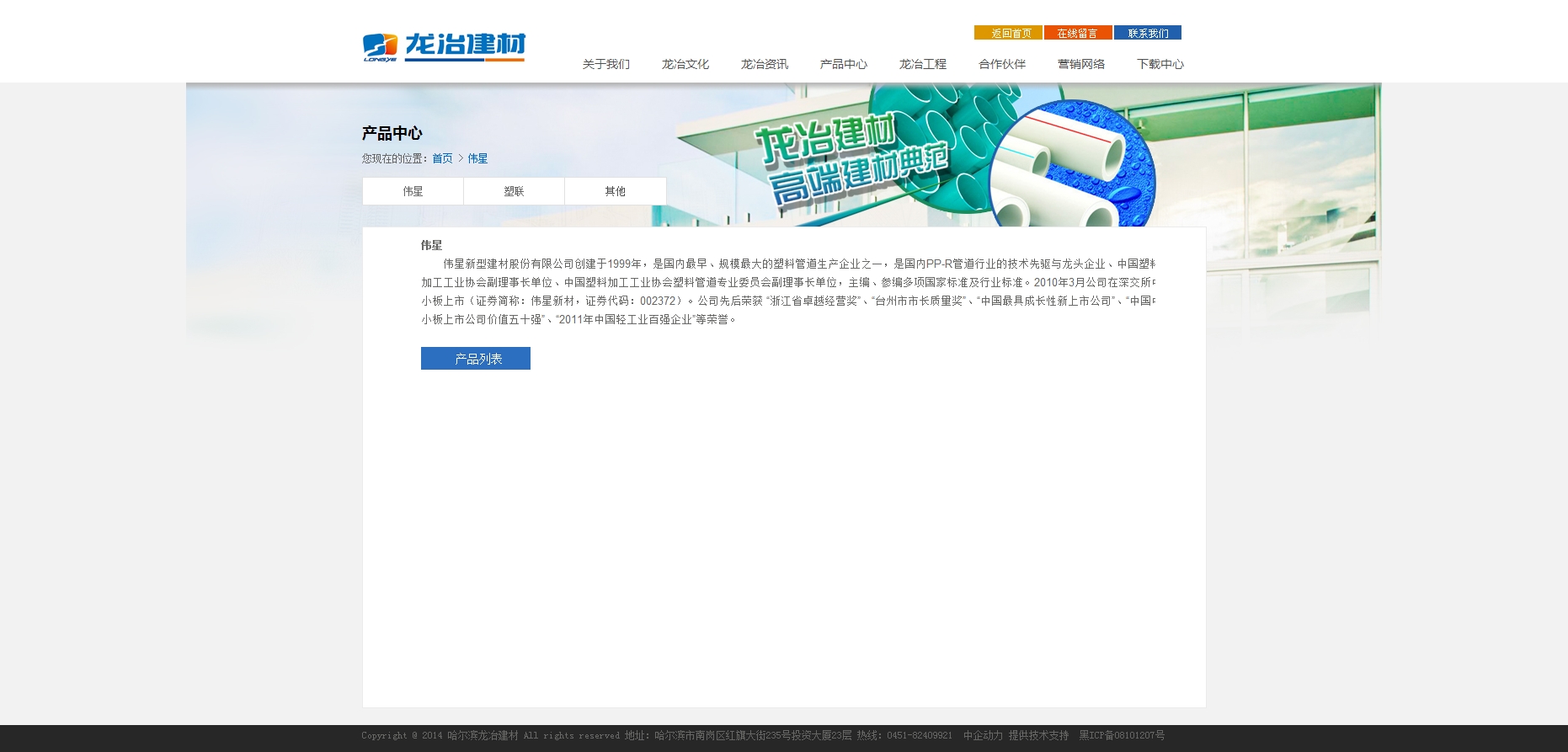Click the 伟星 breadcrumb link
The width and height of the screenshot is (1568, 752).
point(477,158)
